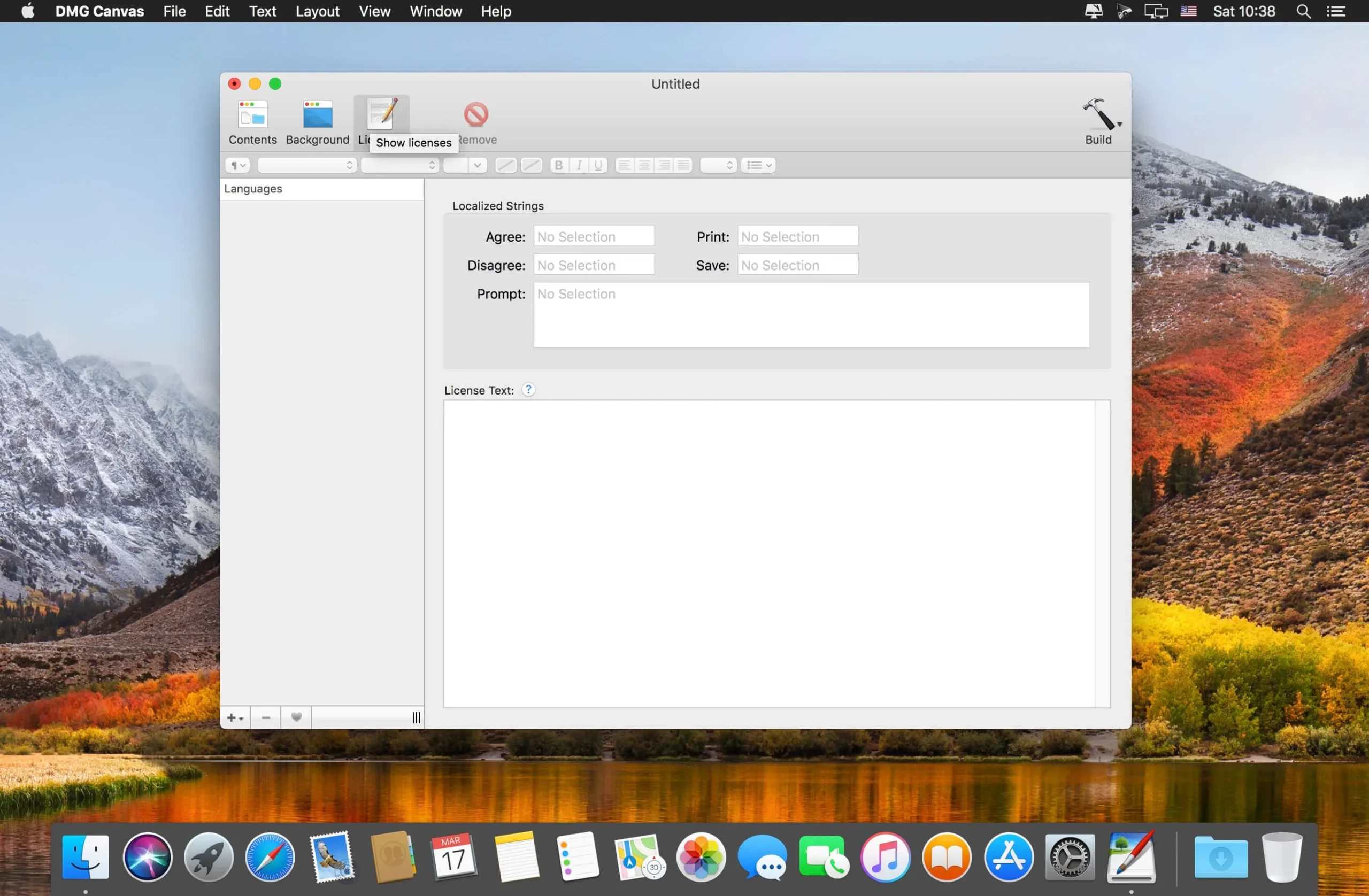Select center text alignment

click(644, 165)
